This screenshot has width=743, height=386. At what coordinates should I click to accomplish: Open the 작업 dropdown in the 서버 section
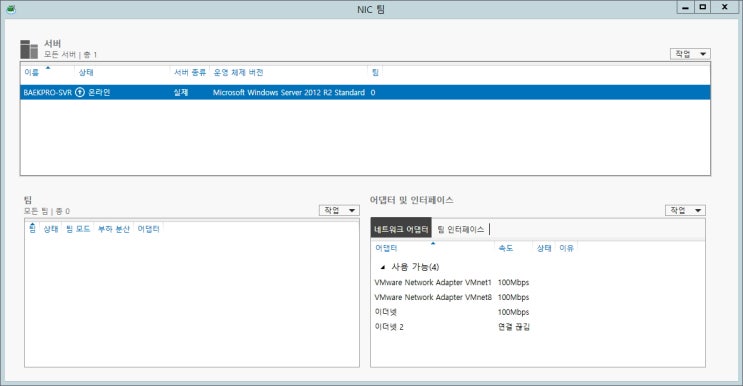[690, 54]
